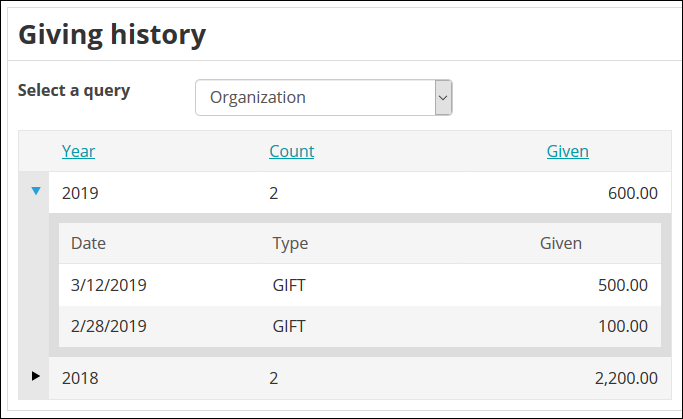Screen dimensions: 683x419
Task: Collapse the 2019 row with blue triangle
Action: click(x=36, y=191)
